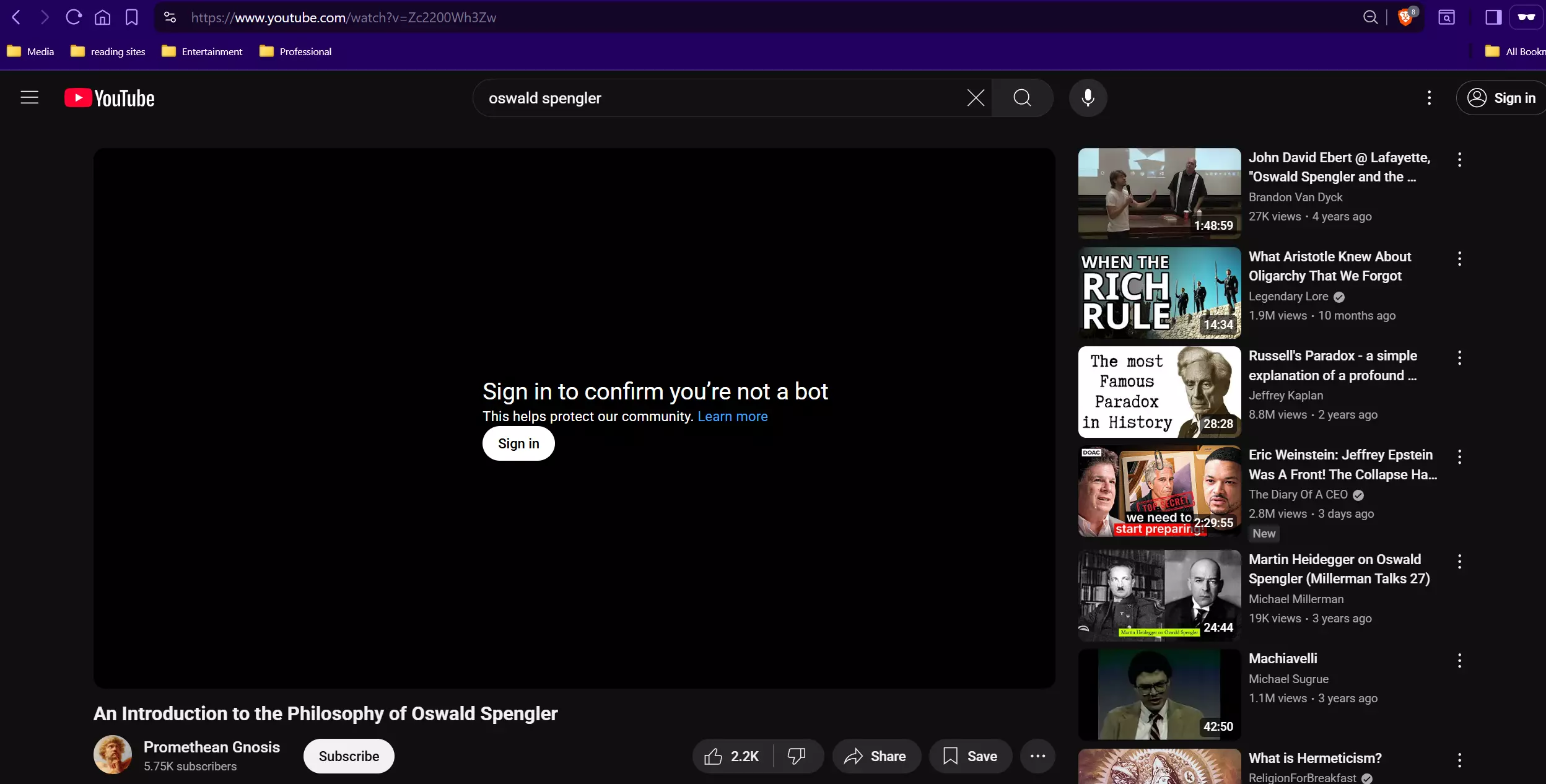Click Brandon Van Dyck channel name
Image resolution: width=1546 pixels, height=784 pixels.
[1295, 197]
